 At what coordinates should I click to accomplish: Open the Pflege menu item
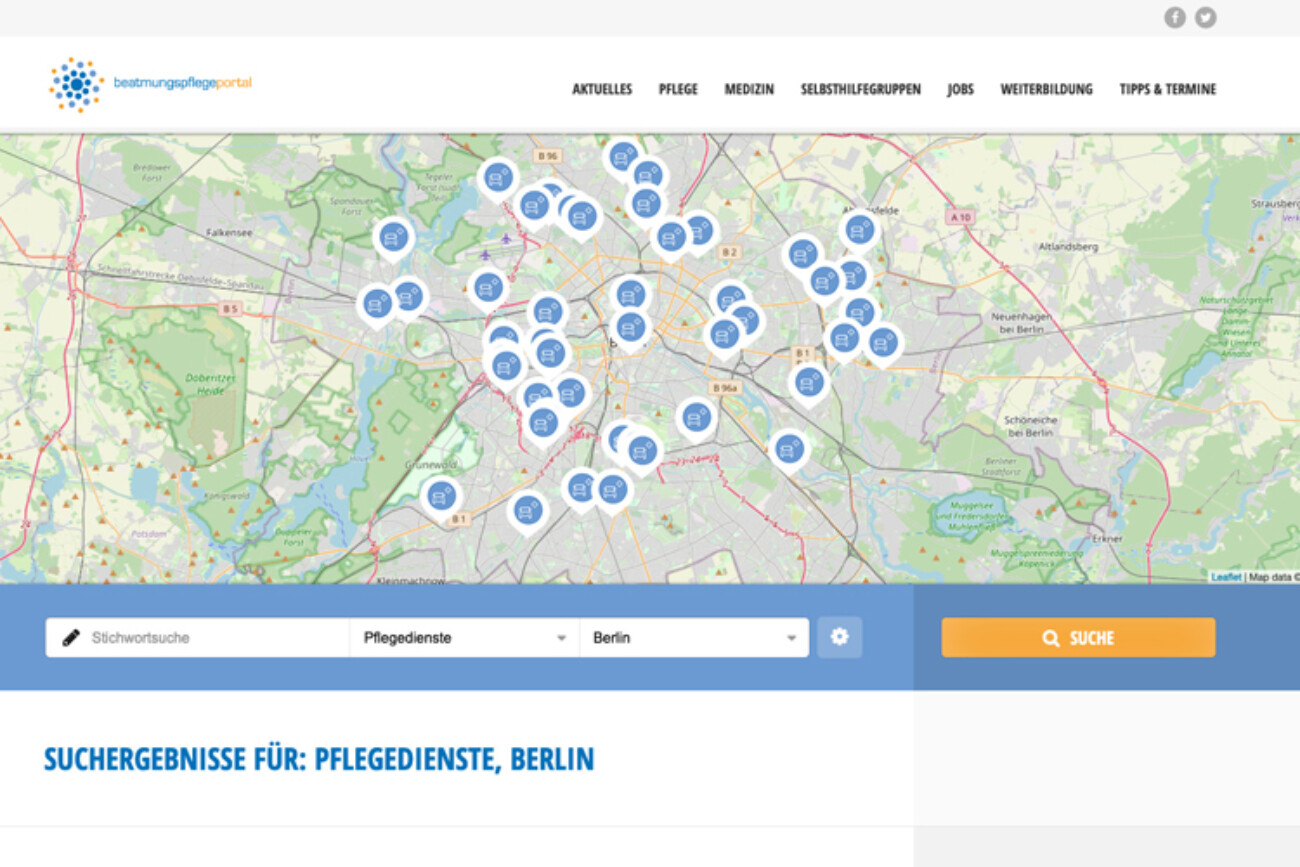[x=678, y=89]
